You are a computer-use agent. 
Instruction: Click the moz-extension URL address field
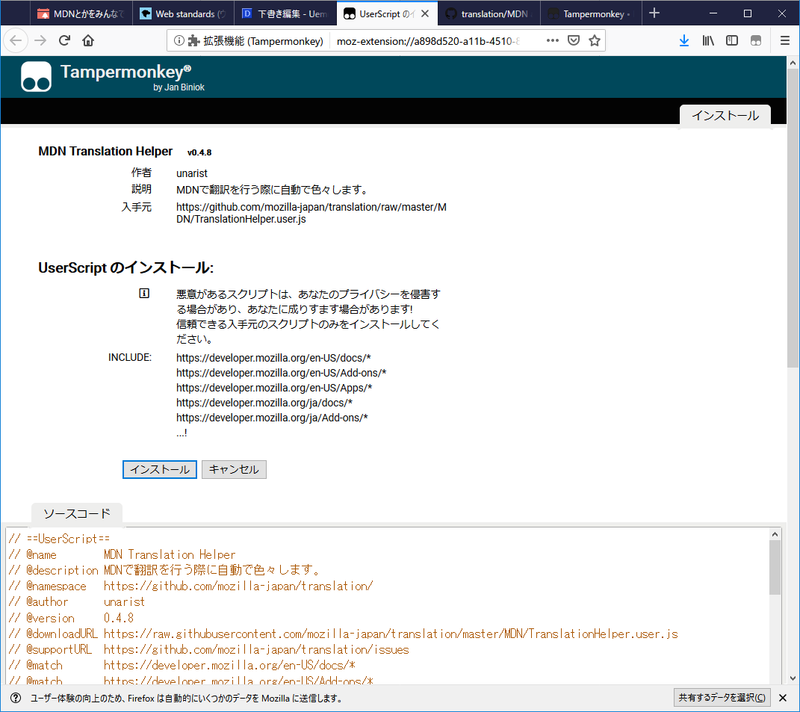(x=429, y=41)
